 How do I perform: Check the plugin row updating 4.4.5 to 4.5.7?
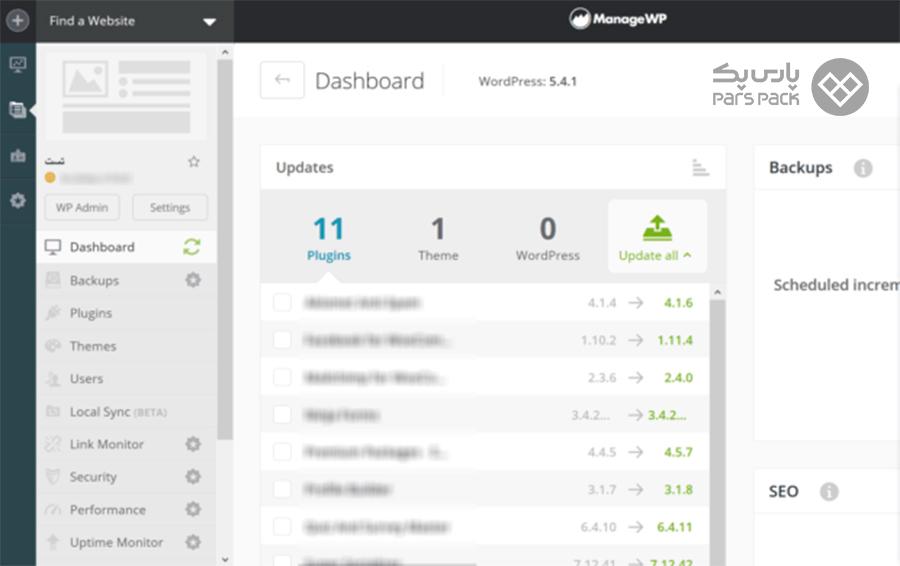[x=282, y=452]
